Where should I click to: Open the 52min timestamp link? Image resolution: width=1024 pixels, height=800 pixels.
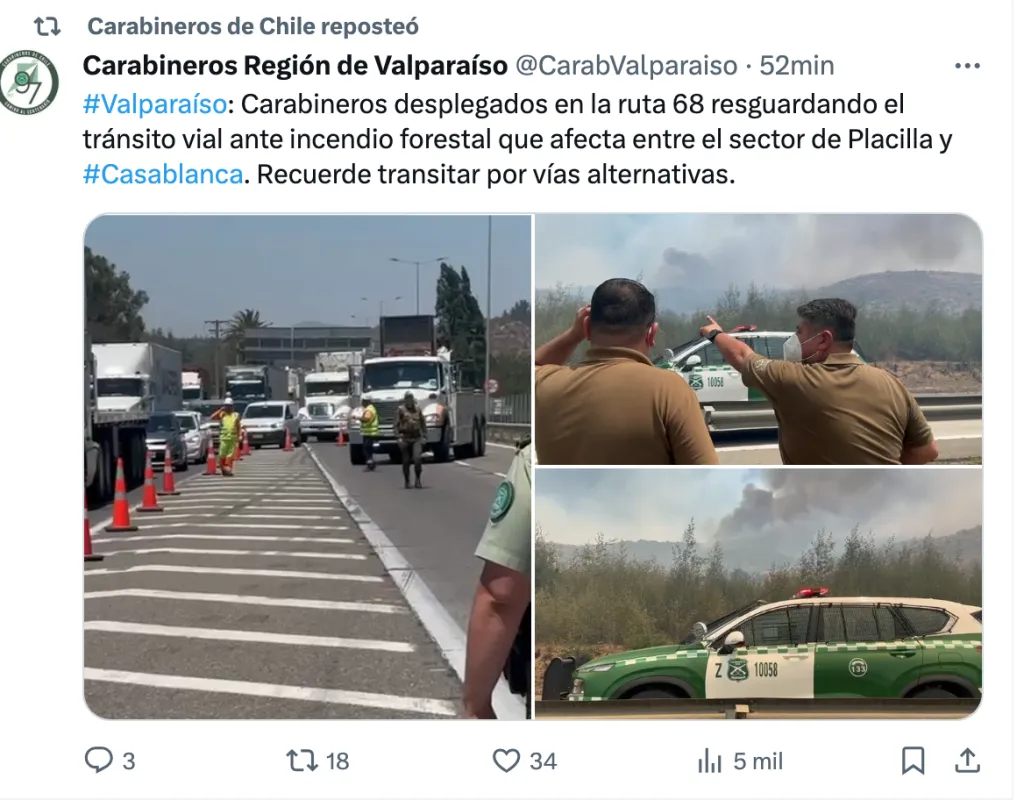pos(797,66)
